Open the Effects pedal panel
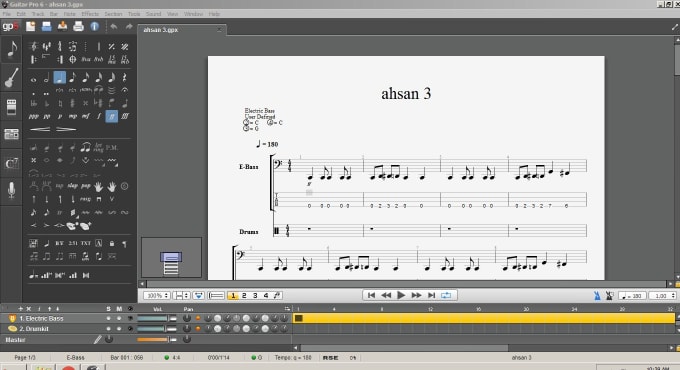 tap(12, 107)
